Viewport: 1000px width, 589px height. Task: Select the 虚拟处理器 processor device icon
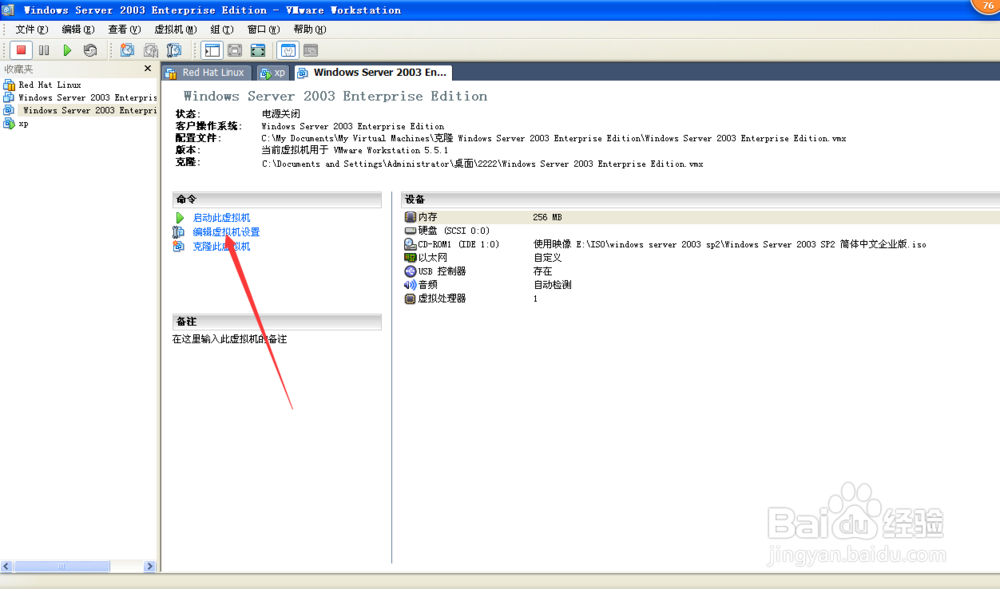[410, 298]
